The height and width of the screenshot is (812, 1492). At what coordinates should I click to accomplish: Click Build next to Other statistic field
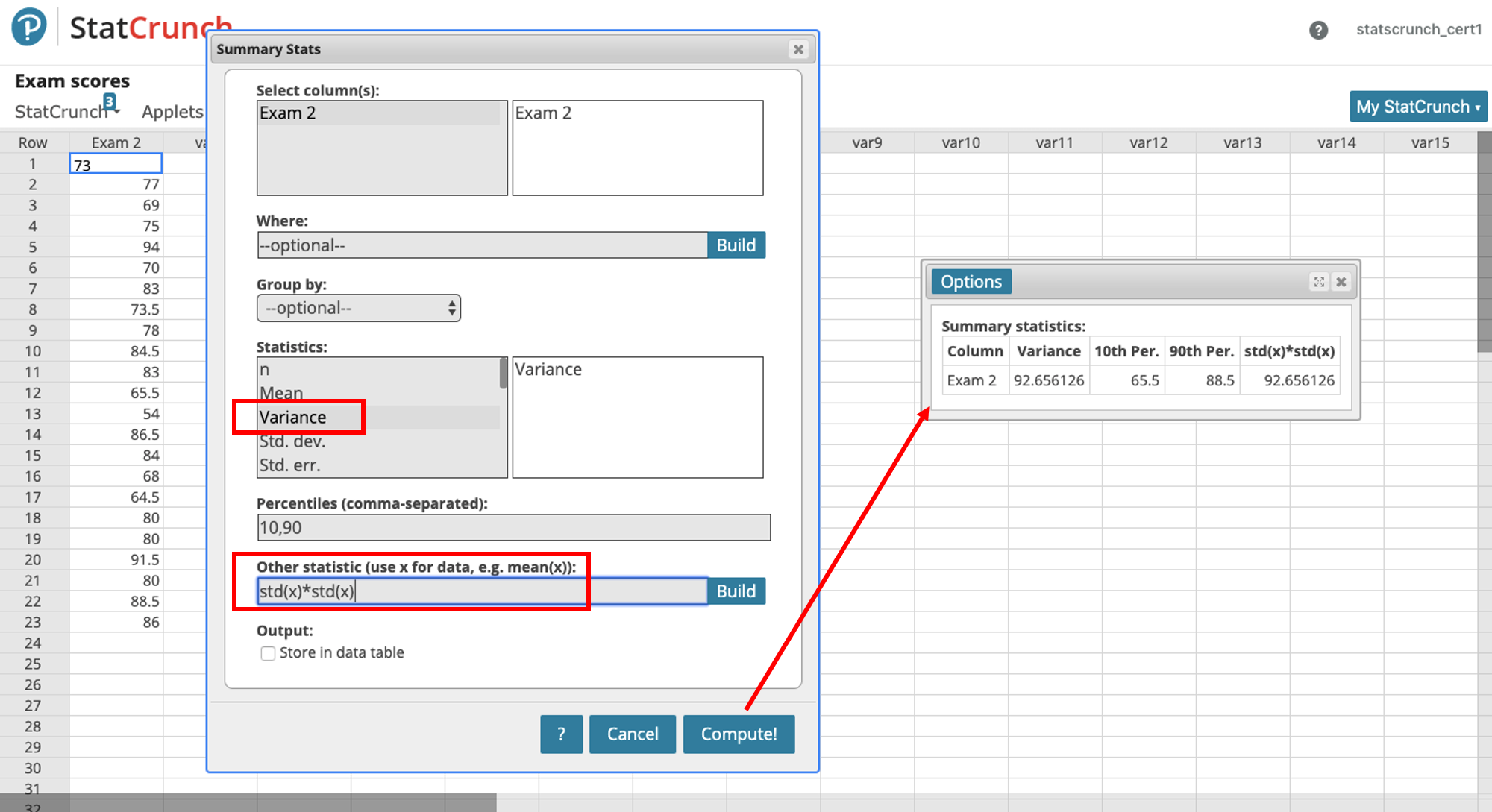pos(736,591)
